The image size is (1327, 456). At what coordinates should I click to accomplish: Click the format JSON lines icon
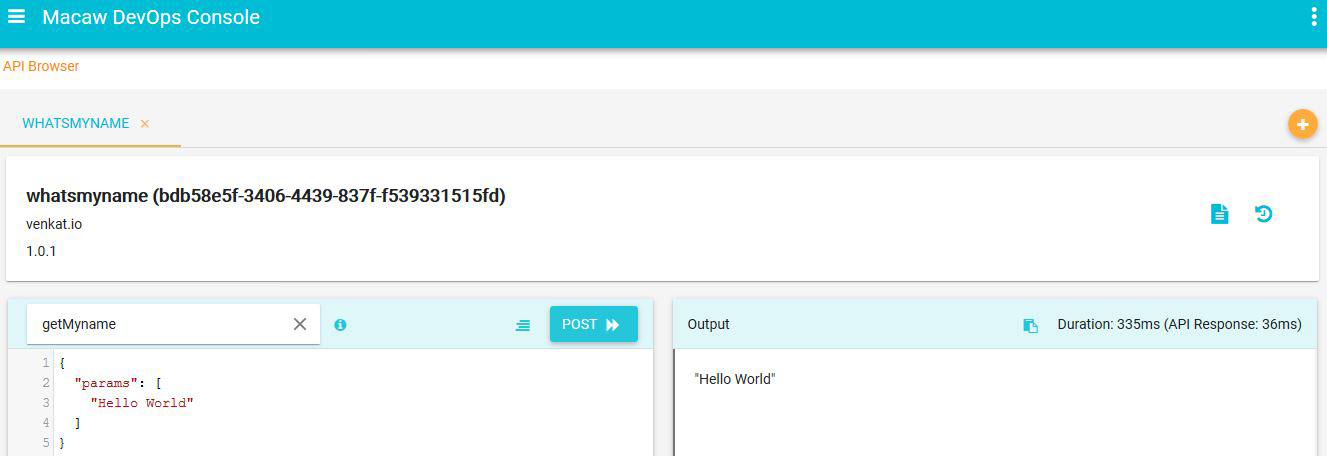(523, 325)
